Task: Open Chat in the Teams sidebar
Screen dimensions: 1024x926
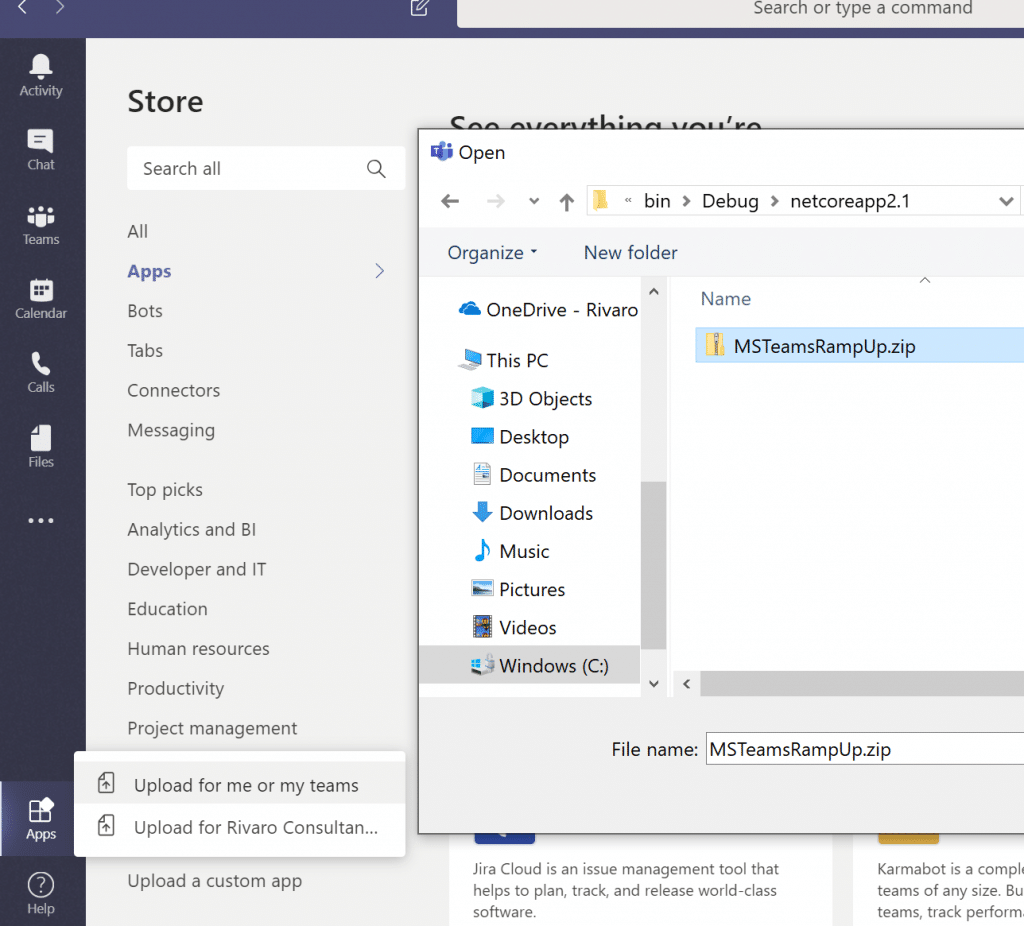Action: click(40, 150)
